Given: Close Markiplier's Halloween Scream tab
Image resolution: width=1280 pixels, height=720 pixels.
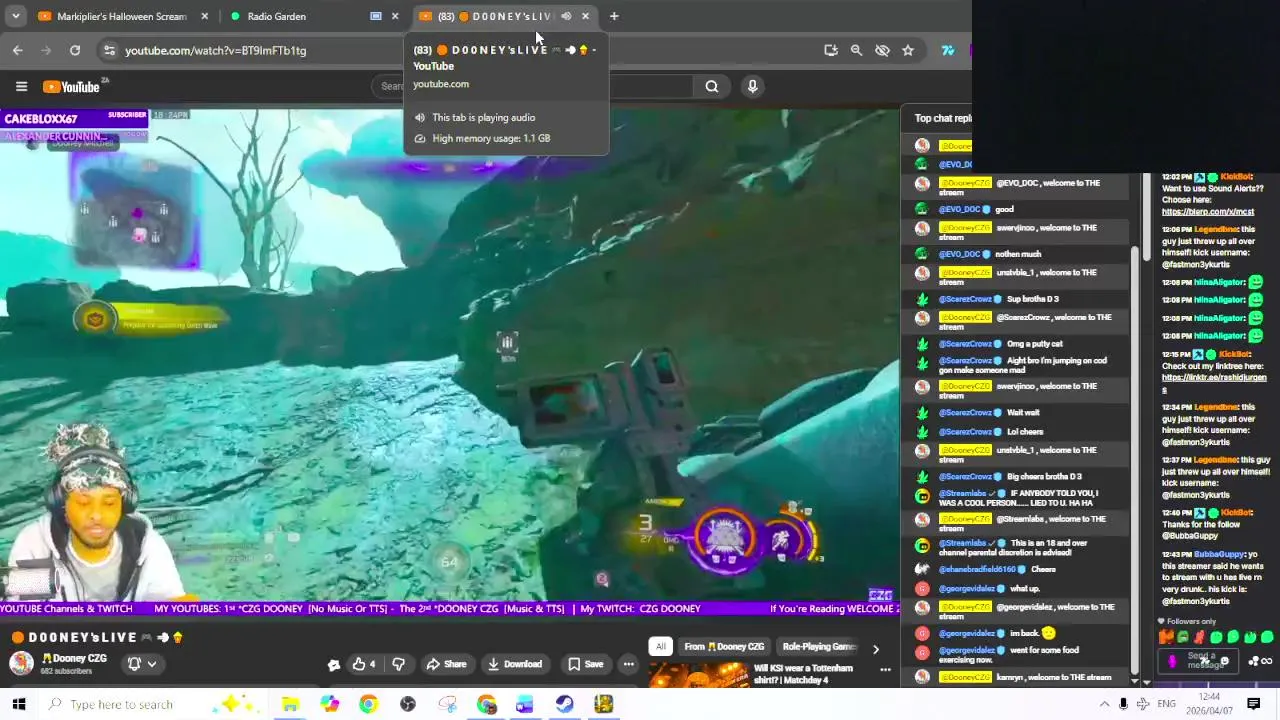Looking at the screenshot, I should [x=205, y=16].
